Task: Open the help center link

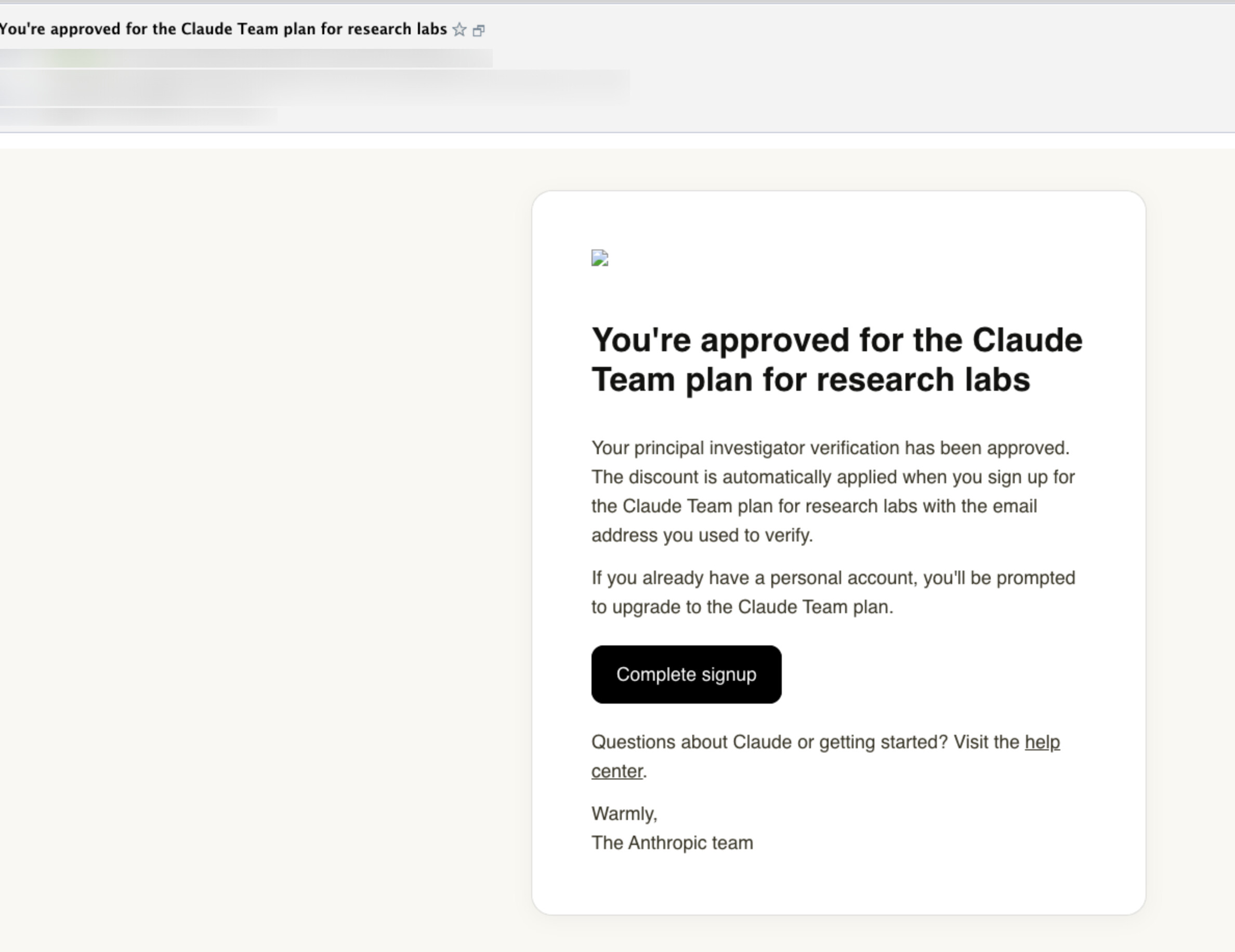Action: pyautogui.click(x=825, y=757)
